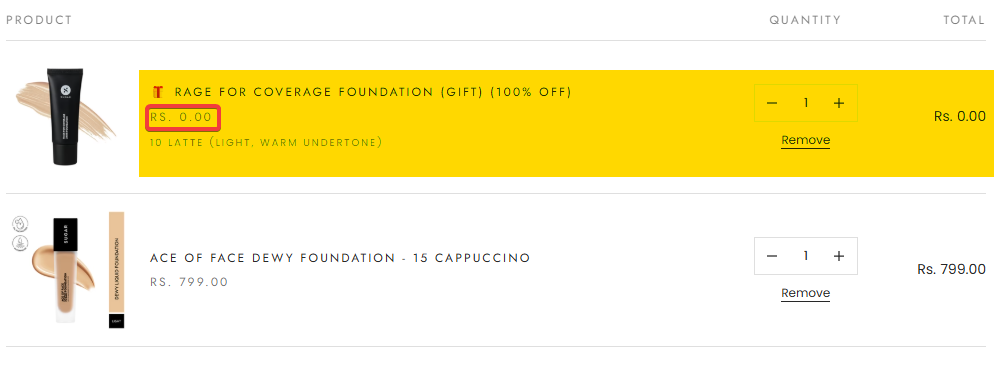
Task: Decrease the Rage For Coverage Foundation quantity
Action: (772, 103)
